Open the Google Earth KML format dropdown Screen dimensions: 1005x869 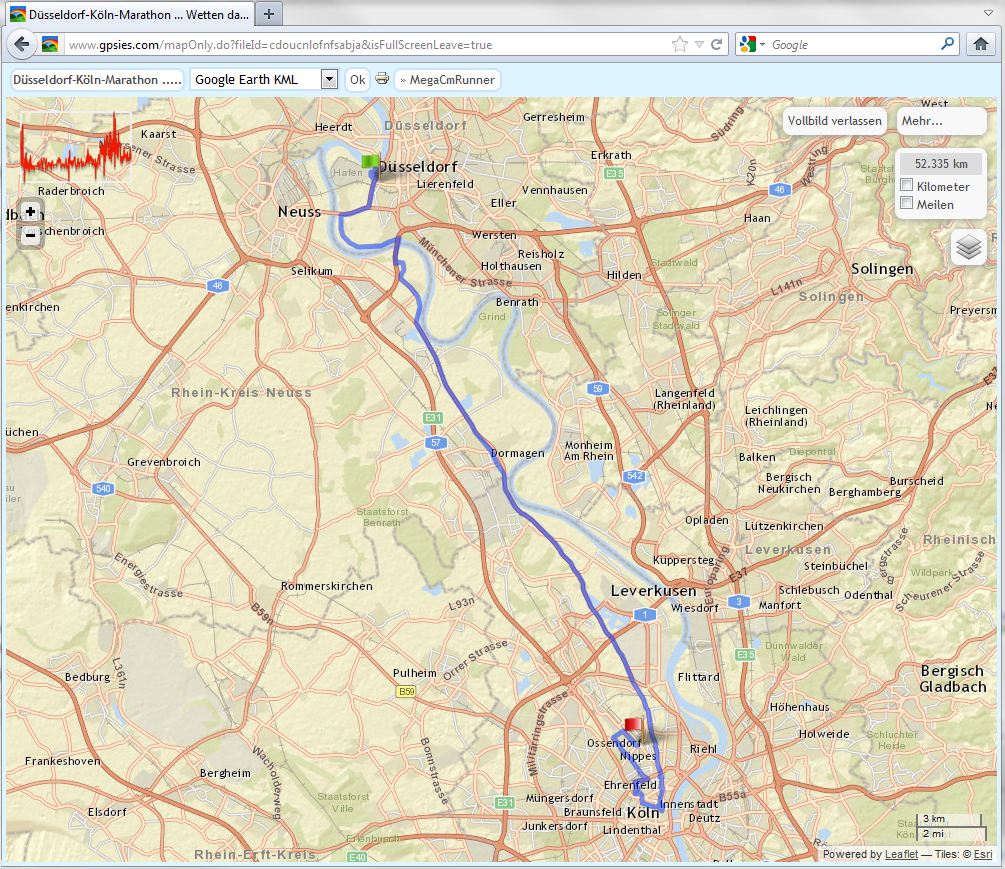(x=329, y=79)
